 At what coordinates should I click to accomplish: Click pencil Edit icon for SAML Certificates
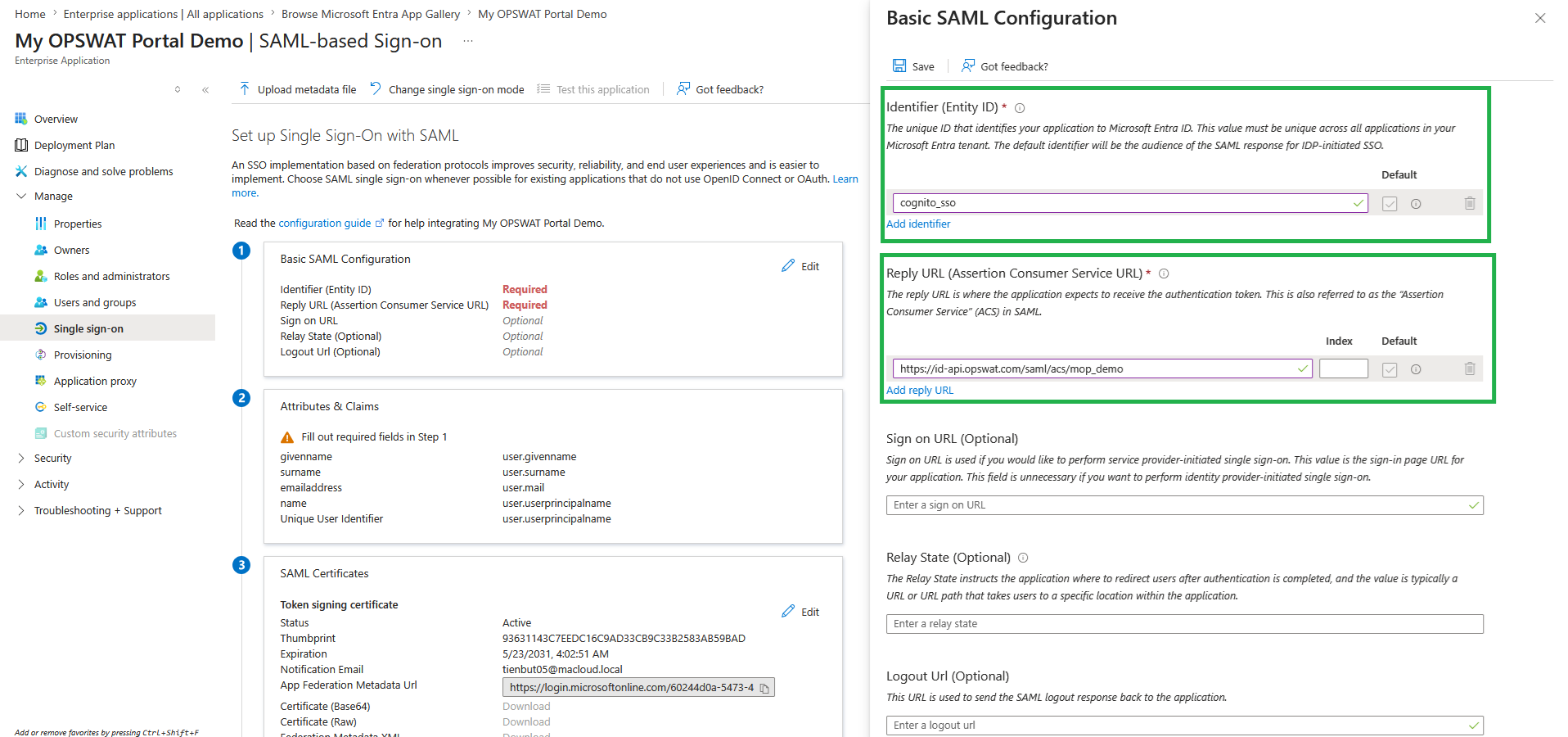point(788,612)
